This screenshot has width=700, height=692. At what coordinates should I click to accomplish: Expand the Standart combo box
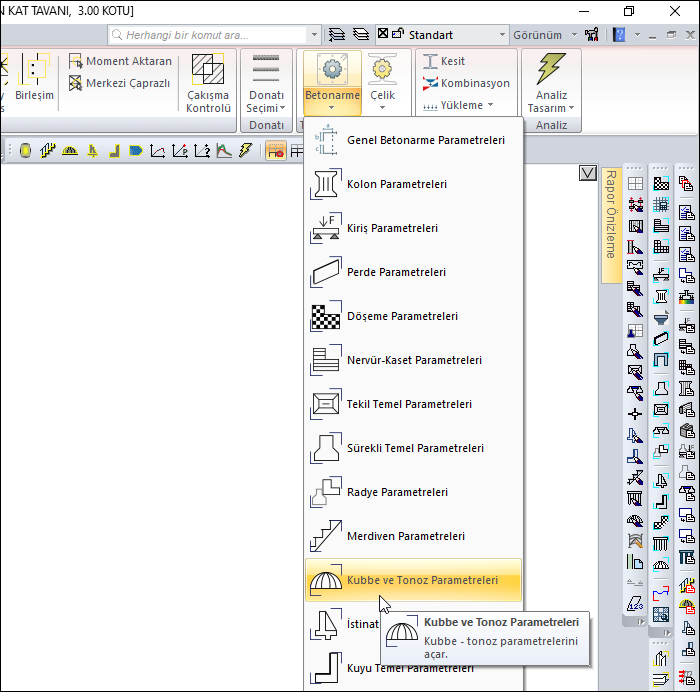502,35
